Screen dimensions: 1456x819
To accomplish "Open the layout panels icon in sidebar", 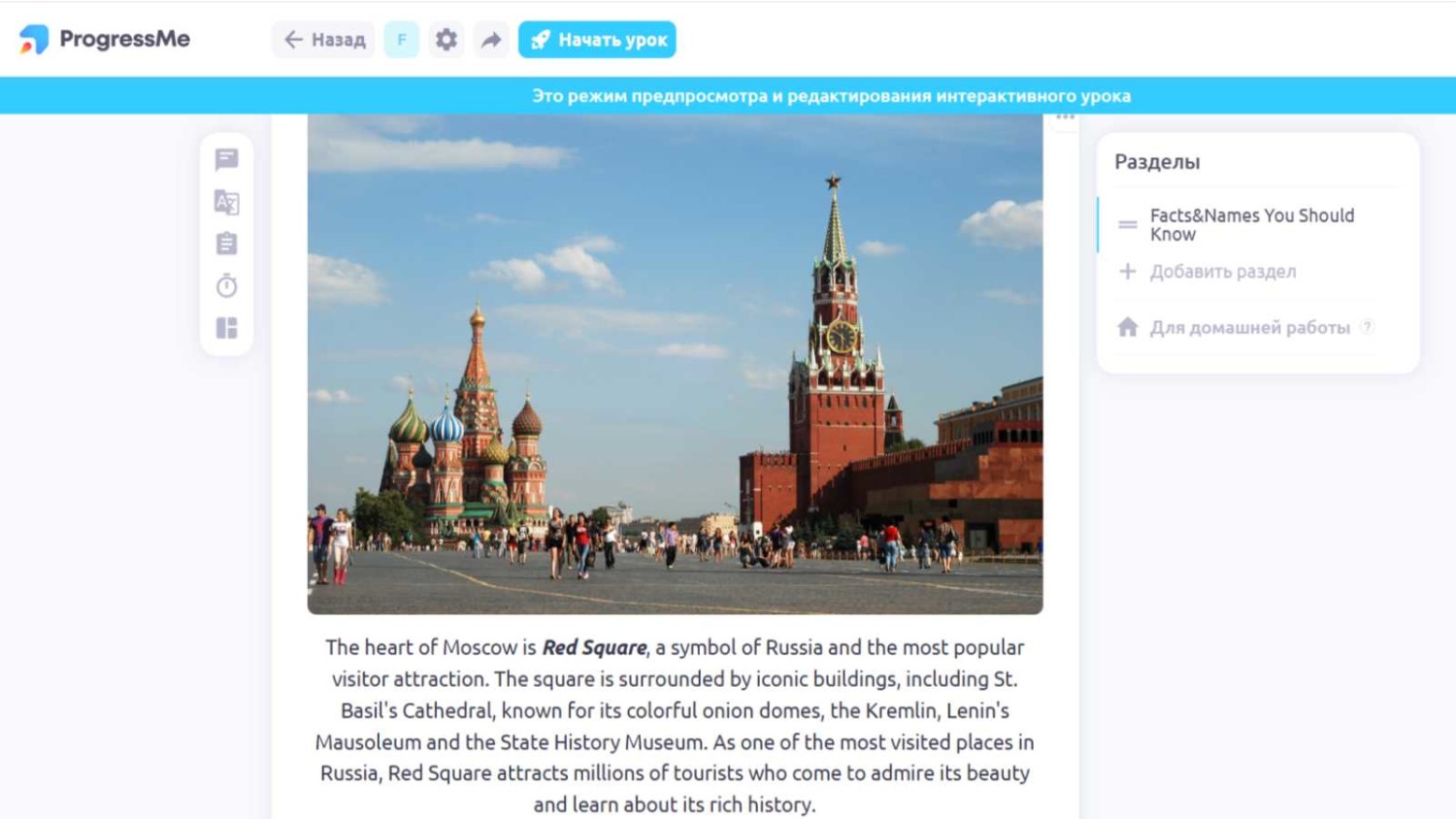I will (x=227, y=328).
